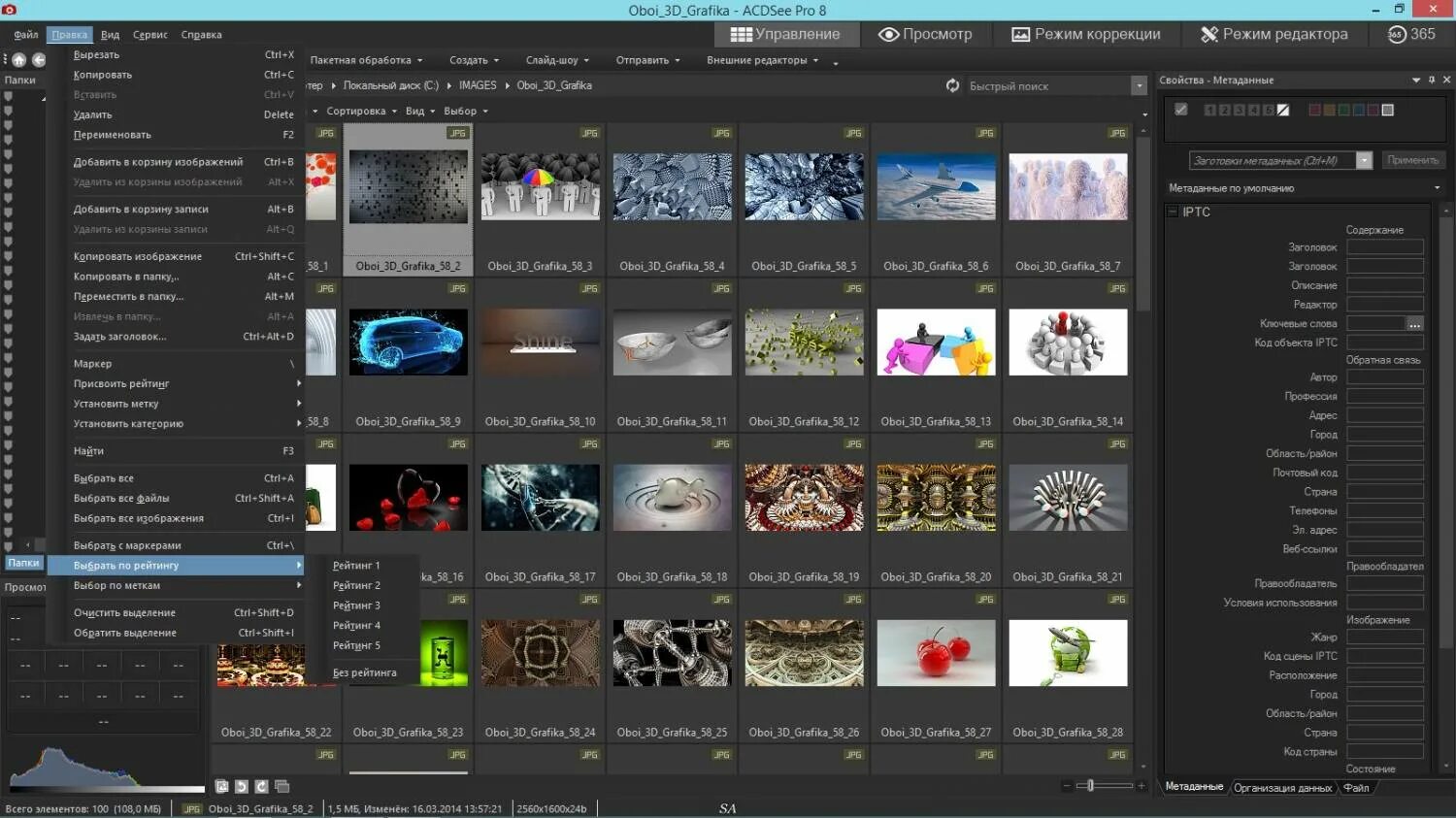Click the Применить button
Image resolution: width=1456 pixels, height=818 pixels.
click(1412, 160)
